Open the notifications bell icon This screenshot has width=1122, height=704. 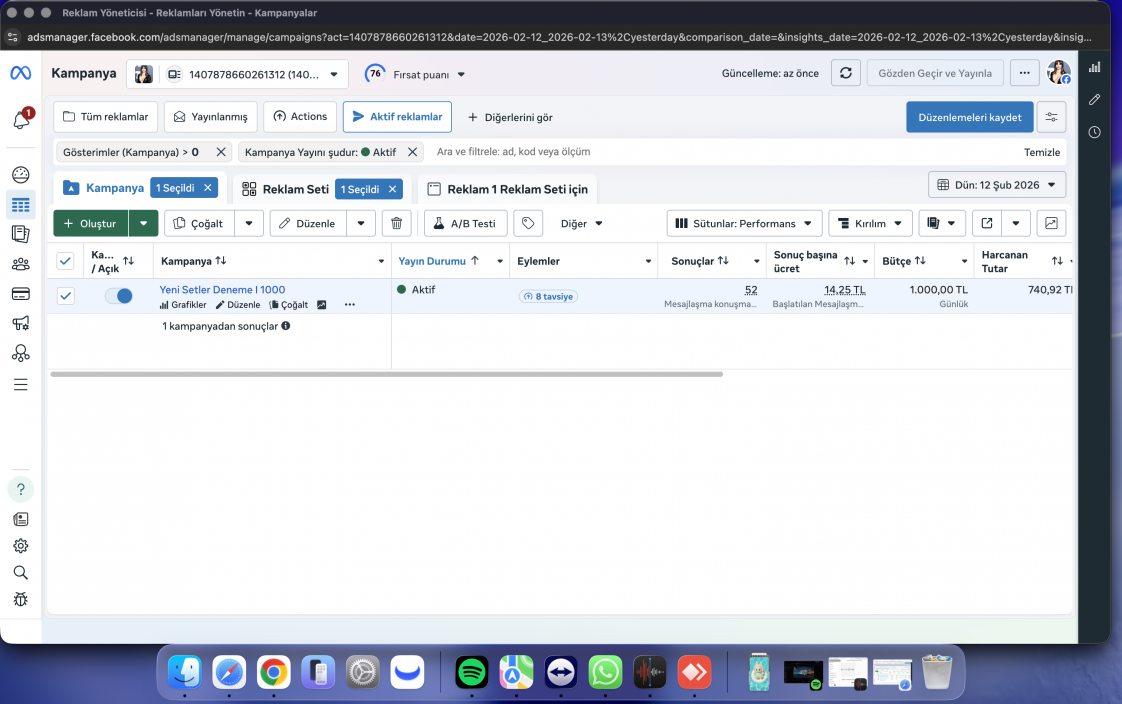click(x=21, y=119)
